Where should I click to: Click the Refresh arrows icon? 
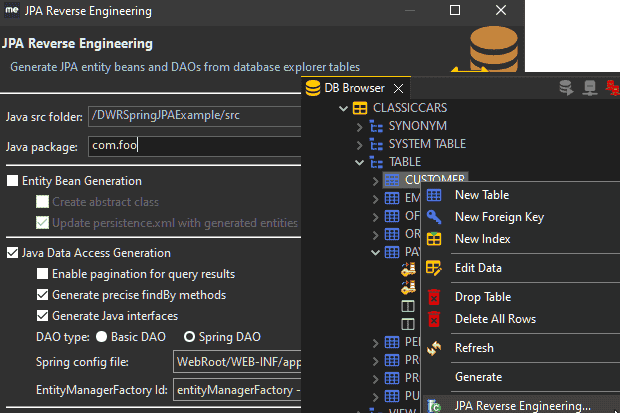click(x=434, y=348)
